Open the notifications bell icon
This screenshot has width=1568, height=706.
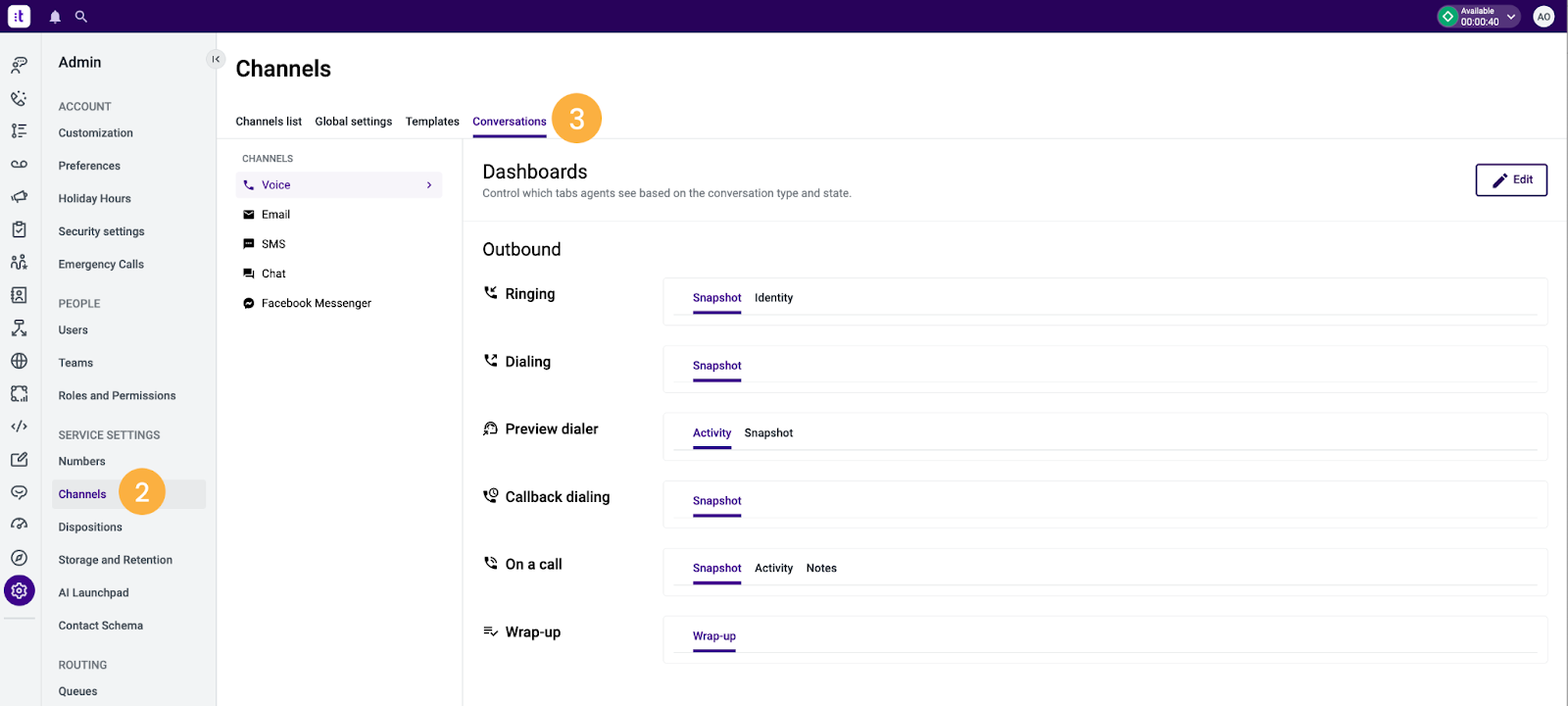[55, 17]
